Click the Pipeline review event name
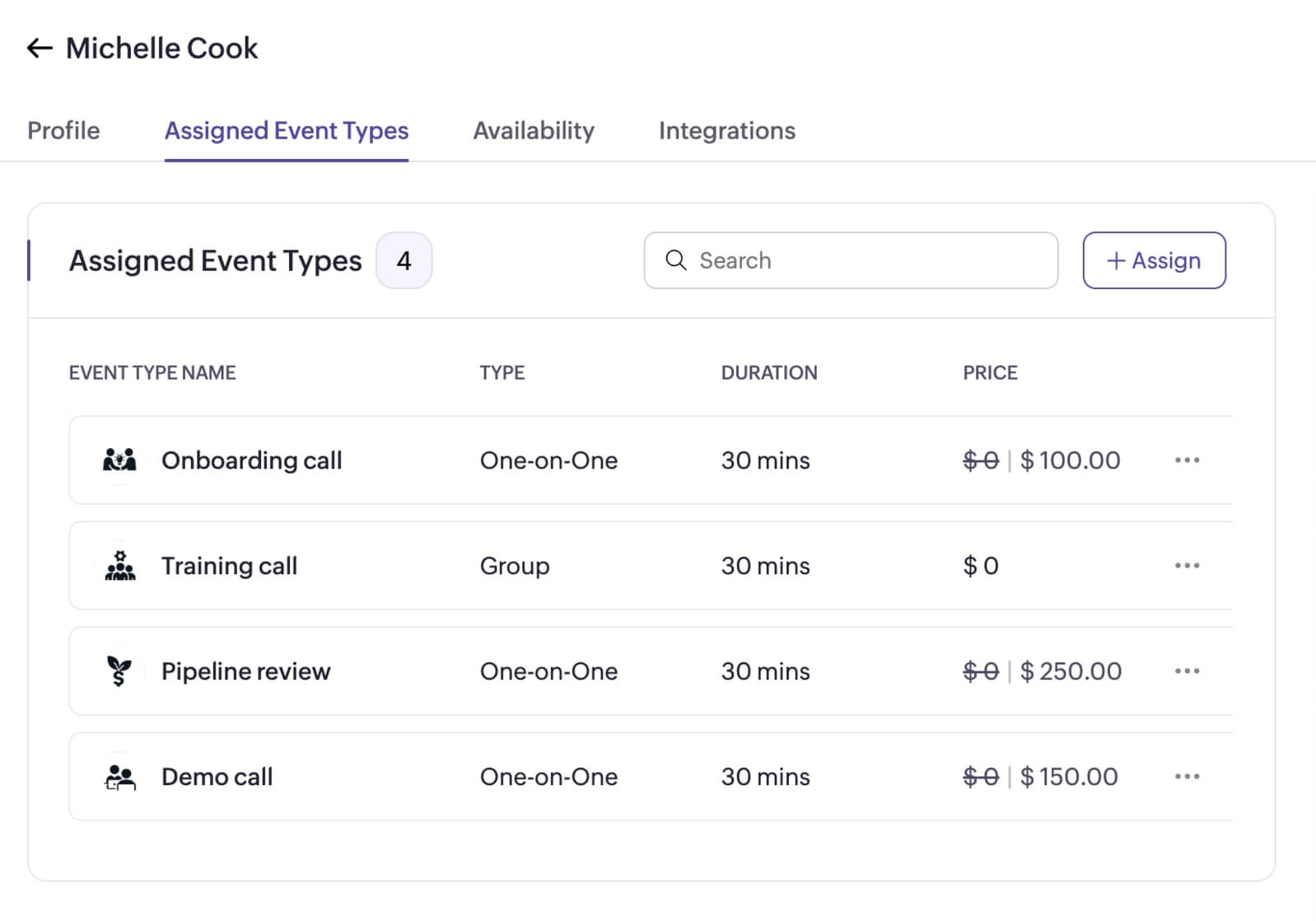Image resolution: width=1316 pixels, height=921 pixels. click(x=245, y=671)
